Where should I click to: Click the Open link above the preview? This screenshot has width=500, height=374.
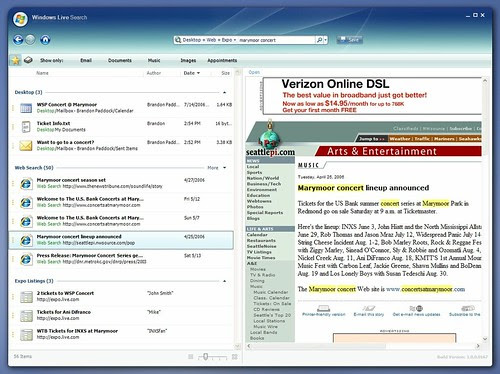point(254,72)
